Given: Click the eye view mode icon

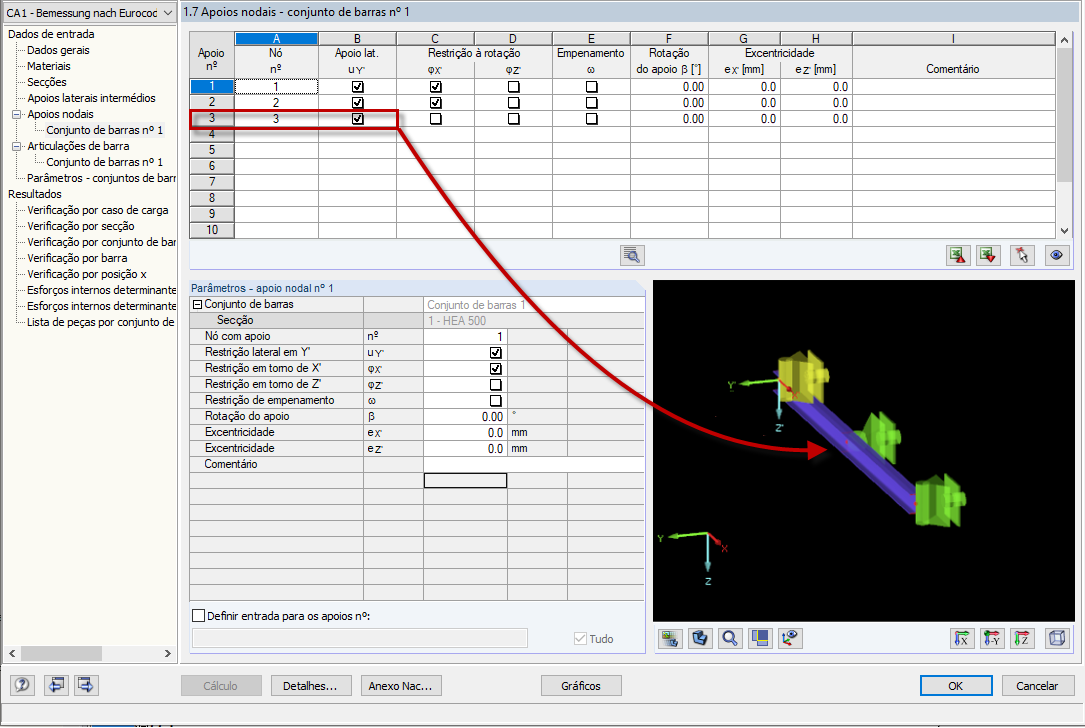Looking at the screenshot, I should tap(1057, 255).
